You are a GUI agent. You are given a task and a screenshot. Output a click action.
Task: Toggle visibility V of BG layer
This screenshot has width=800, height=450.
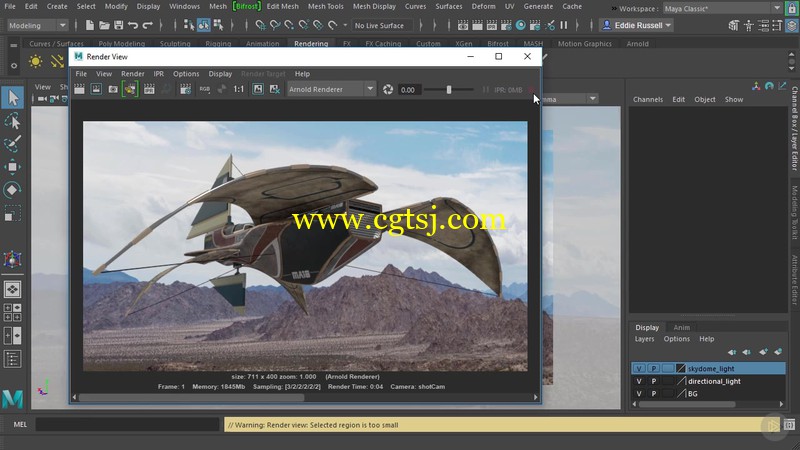click(639, 393)
